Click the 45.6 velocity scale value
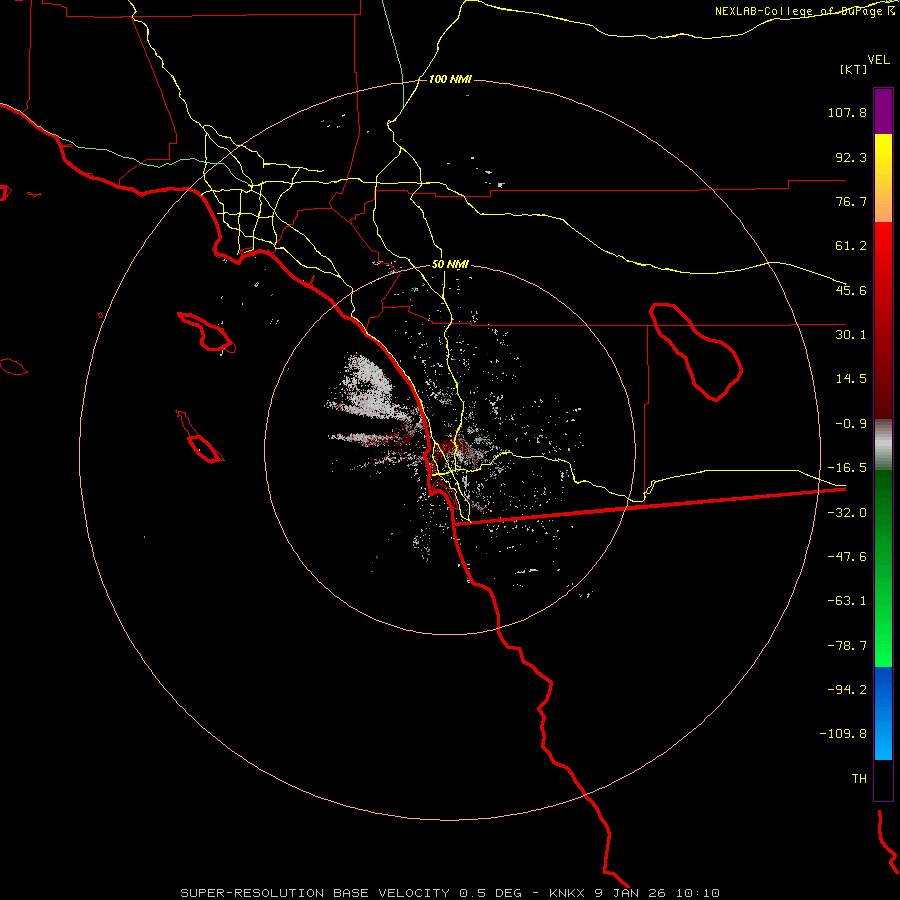This screenshot has height=900, width=900. pos(851,290)
